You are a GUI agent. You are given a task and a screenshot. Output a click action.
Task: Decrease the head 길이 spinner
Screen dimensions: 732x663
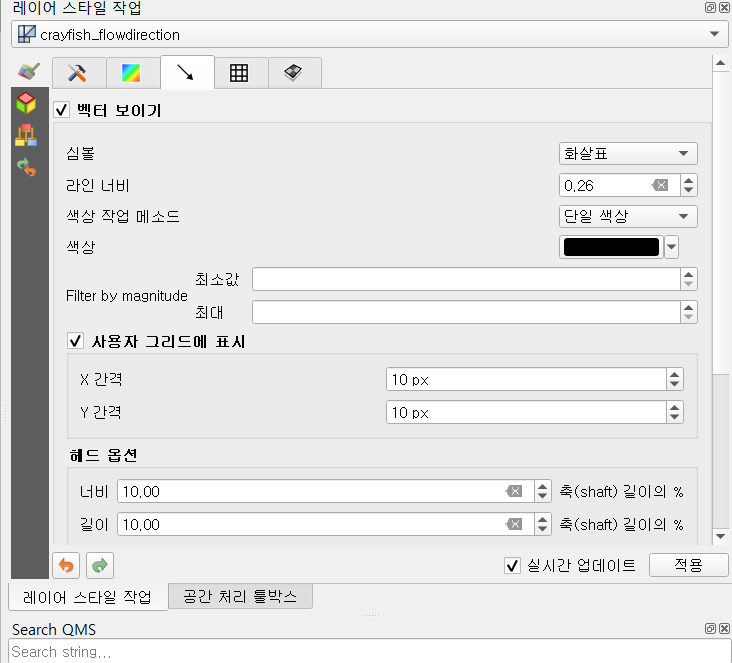pyautogui.click(x=542, y=529)
